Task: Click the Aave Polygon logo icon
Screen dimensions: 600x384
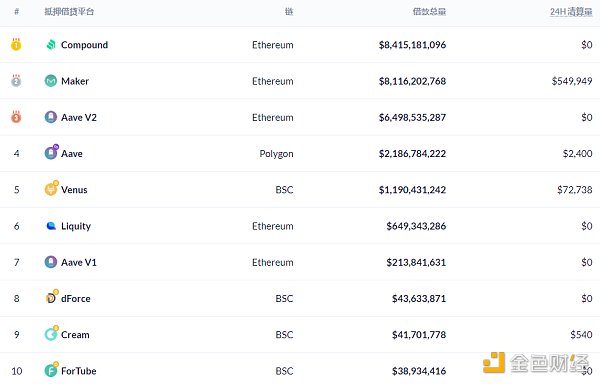Action: 51,153
